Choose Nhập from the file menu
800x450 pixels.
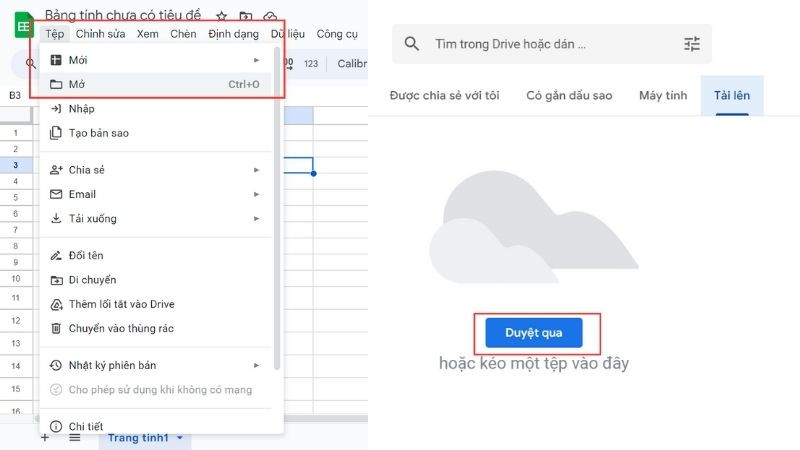(156, 109)
